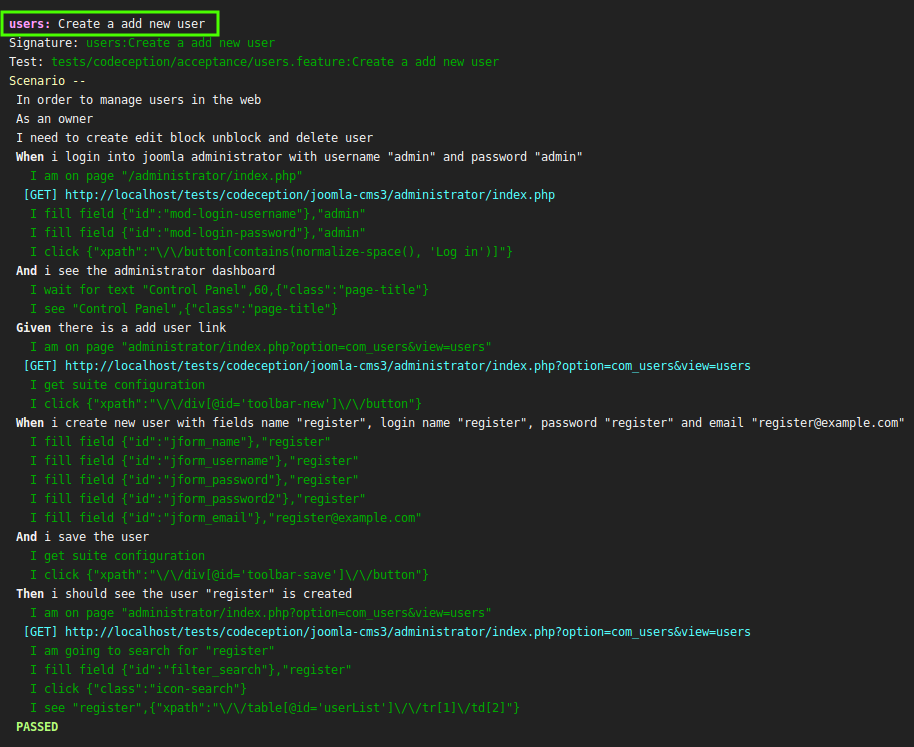
Task: Click the userList table xpath assertion line
Action: click(274, 708)
